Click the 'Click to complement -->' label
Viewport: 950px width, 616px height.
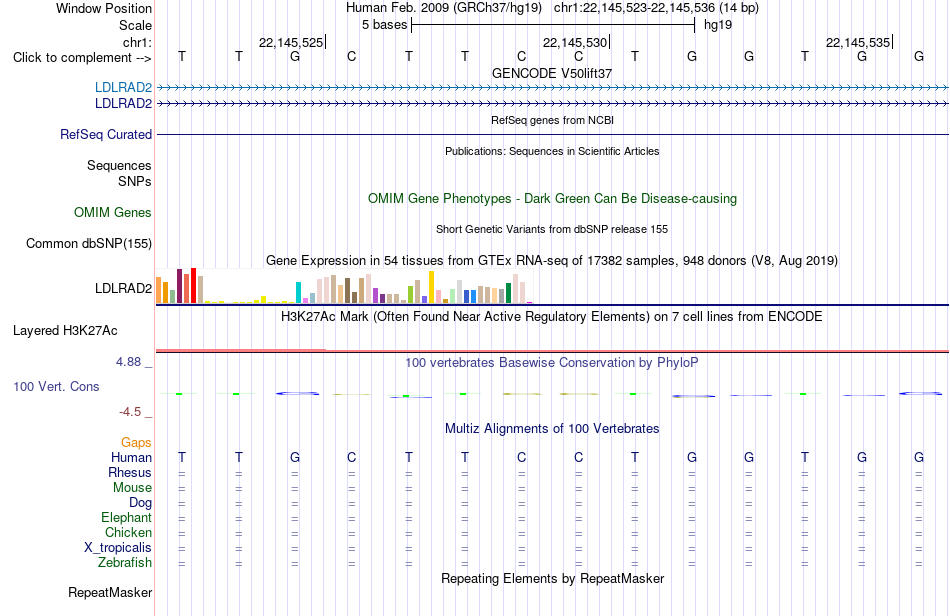click(x=82, y=58)
